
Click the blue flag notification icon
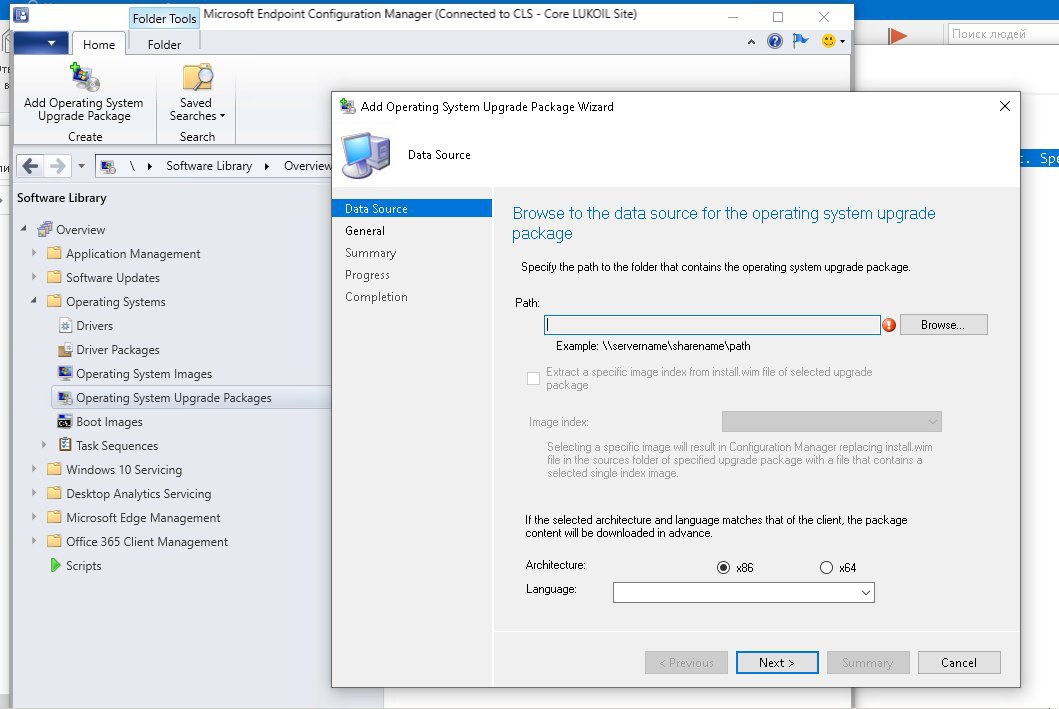tap(800, 41)
